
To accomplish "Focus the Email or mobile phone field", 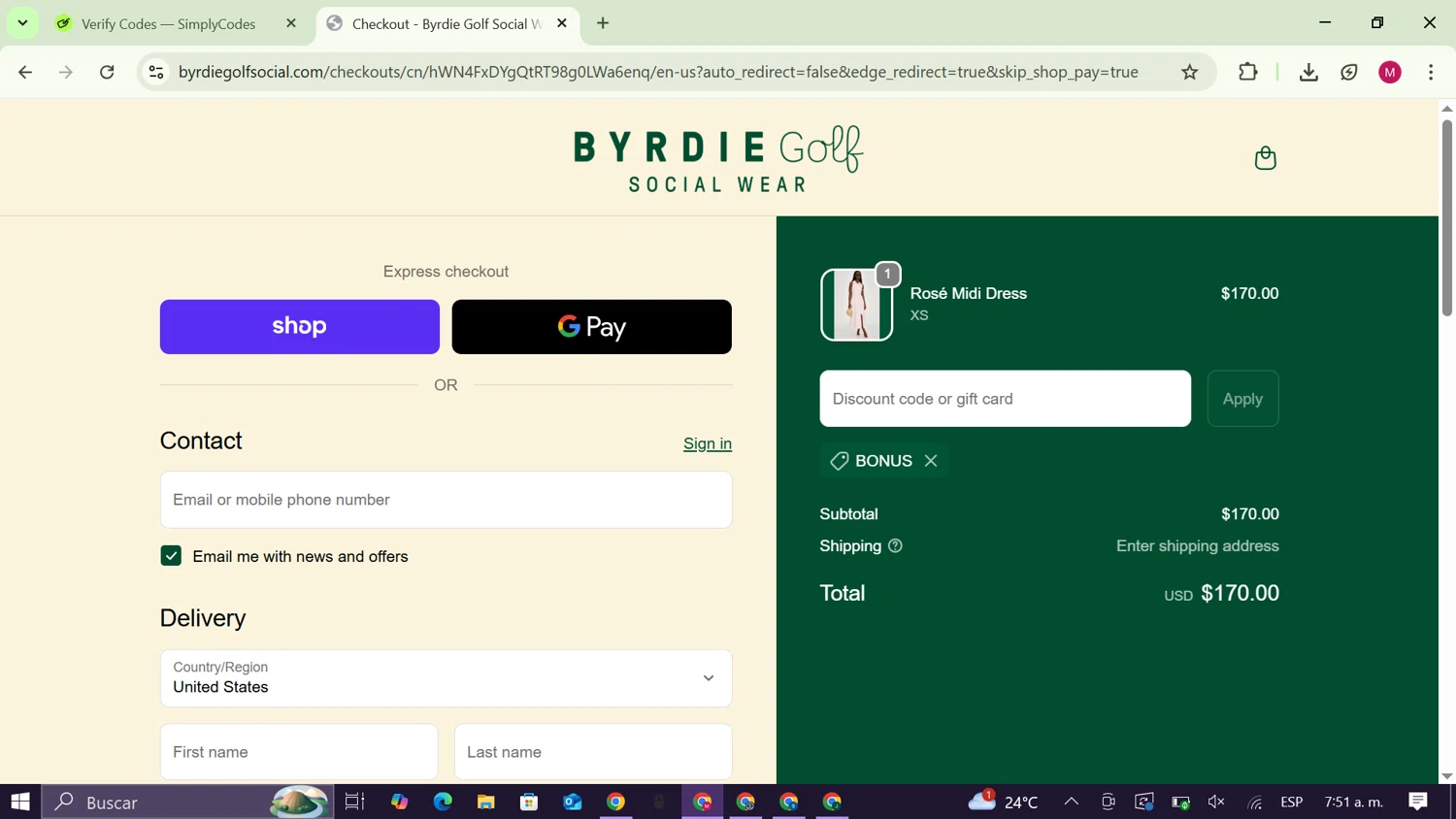I will (447, 500).
